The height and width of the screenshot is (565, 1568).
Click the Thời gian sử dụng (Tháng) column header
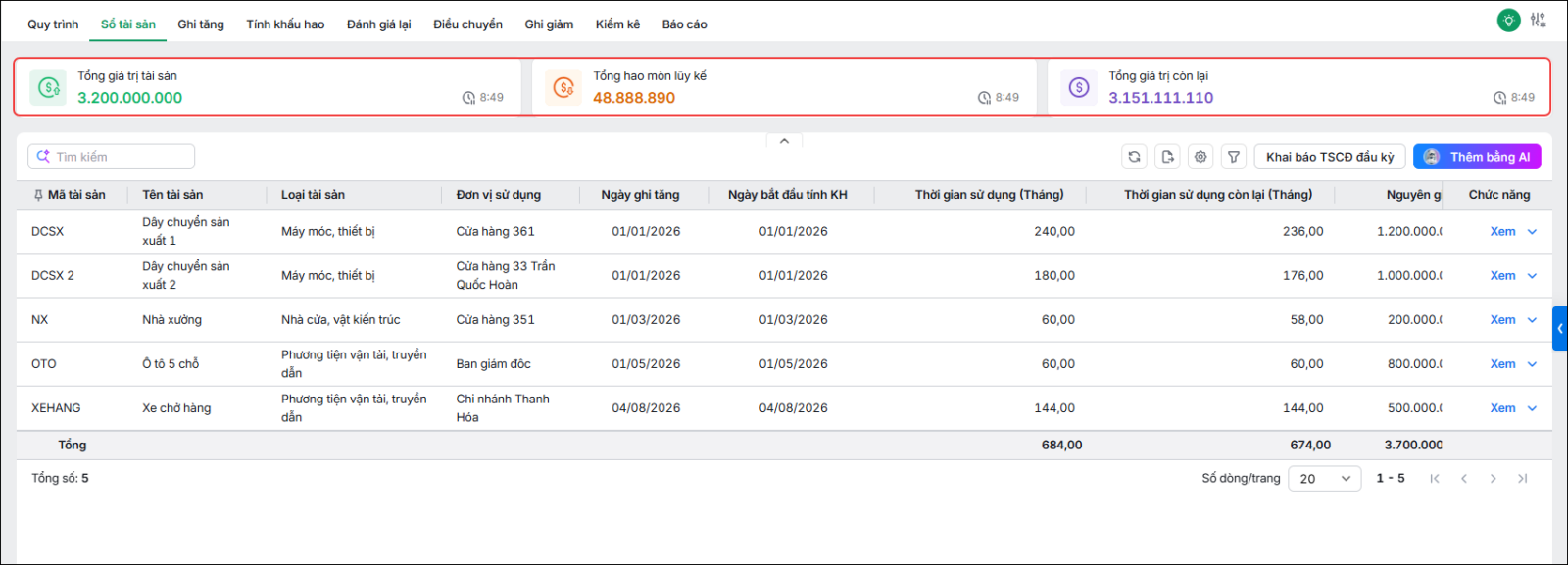(989, 195)
